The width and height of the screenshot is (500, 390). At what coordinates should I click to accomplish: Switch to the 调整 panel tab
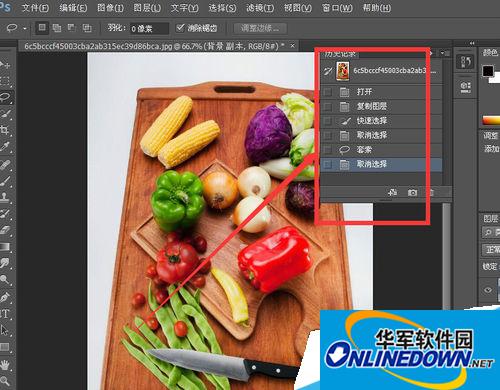491,135
